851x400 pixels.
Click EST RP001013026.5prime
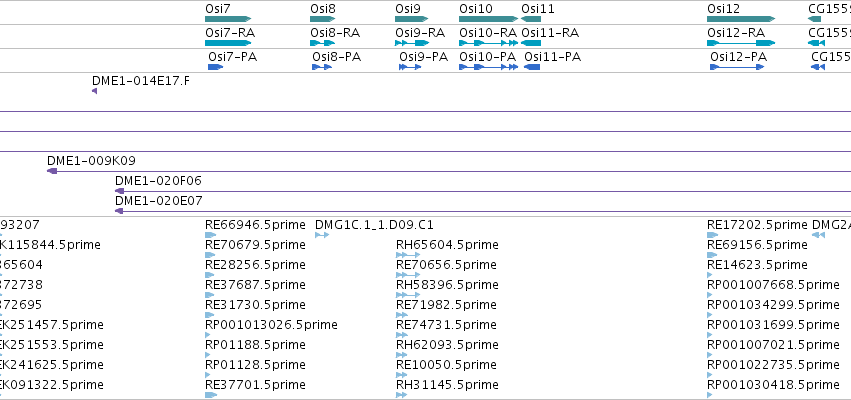(x=271, y=325)
